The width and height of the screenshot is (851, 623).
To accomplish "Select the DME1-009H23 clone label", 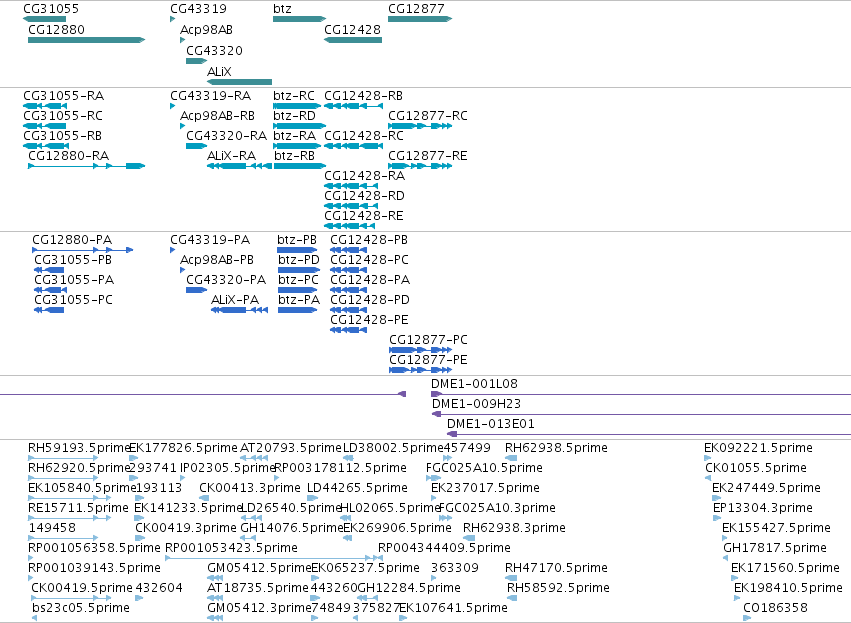I will pyautogui.click(x=477, y=404).
